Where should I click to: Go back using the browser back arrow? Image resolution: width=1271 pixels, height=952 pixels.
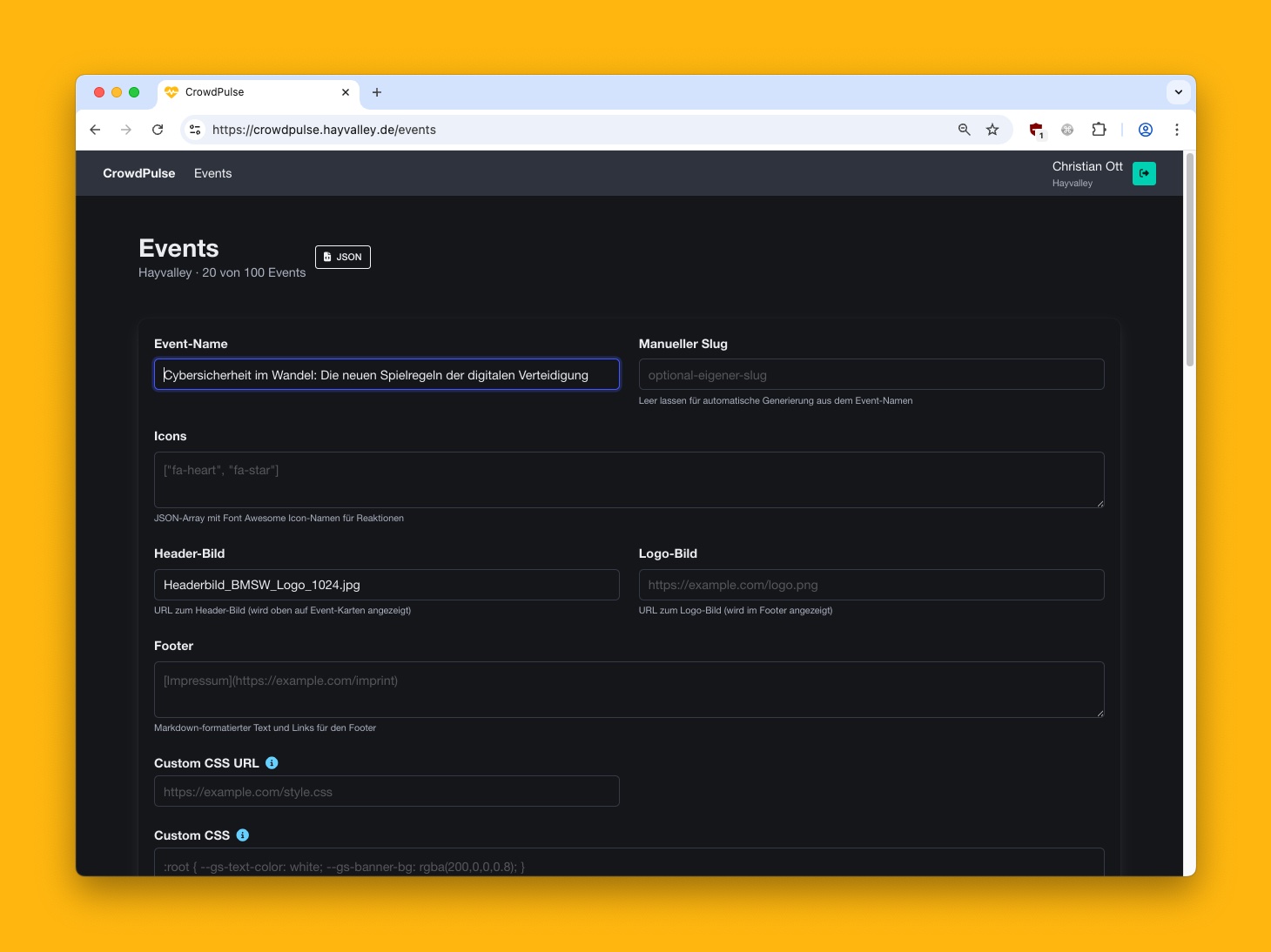click(95, 130)
